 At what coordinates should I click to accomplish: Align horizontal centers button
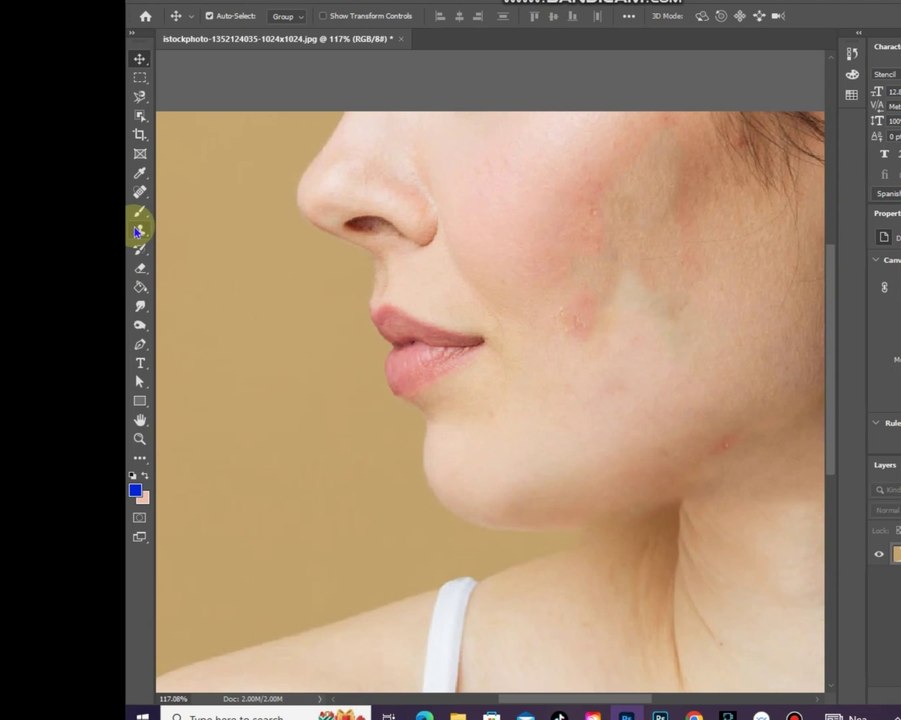(x=459, y=16)
